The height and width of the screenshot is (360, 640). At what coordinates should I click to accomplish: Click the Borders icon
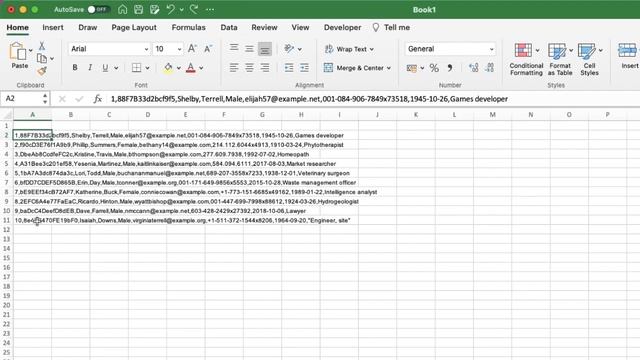click(x=136, y=68)
